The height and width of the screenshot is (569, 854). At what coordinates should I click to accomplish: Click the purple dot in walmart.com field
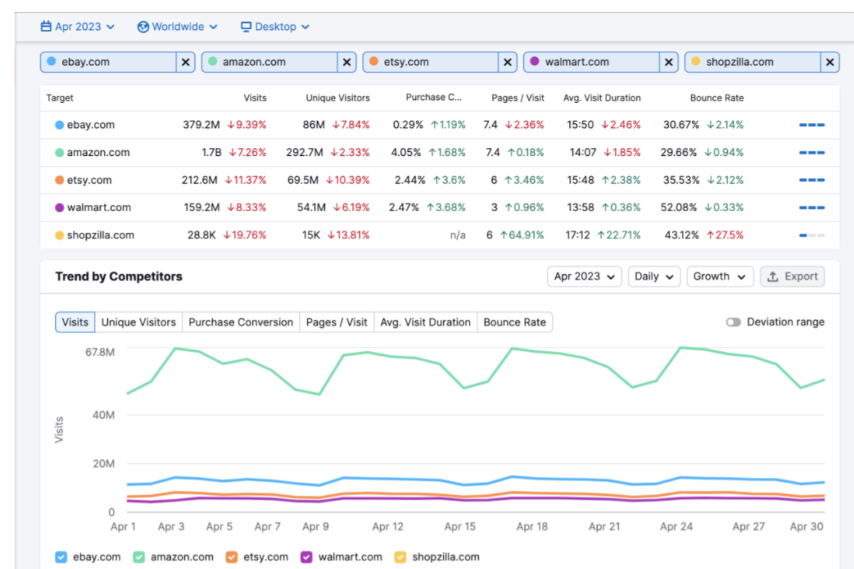[x=535, y=61]
